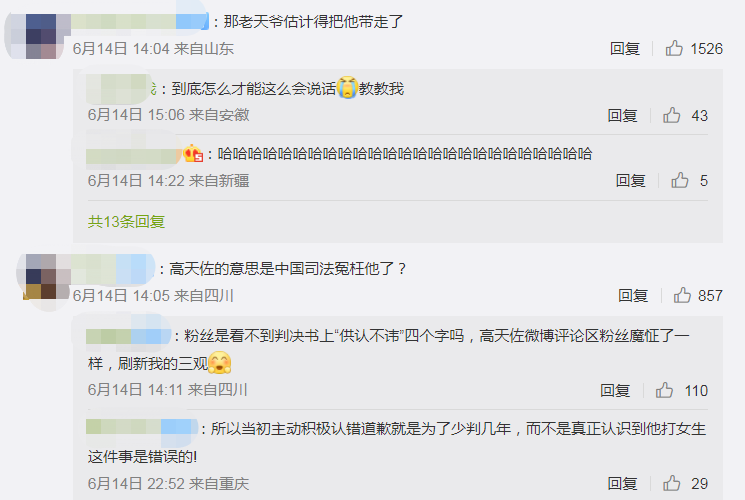Open avatar of the Shandong commenter
This screenshot has width=745, height=500.
pos(34,35)
